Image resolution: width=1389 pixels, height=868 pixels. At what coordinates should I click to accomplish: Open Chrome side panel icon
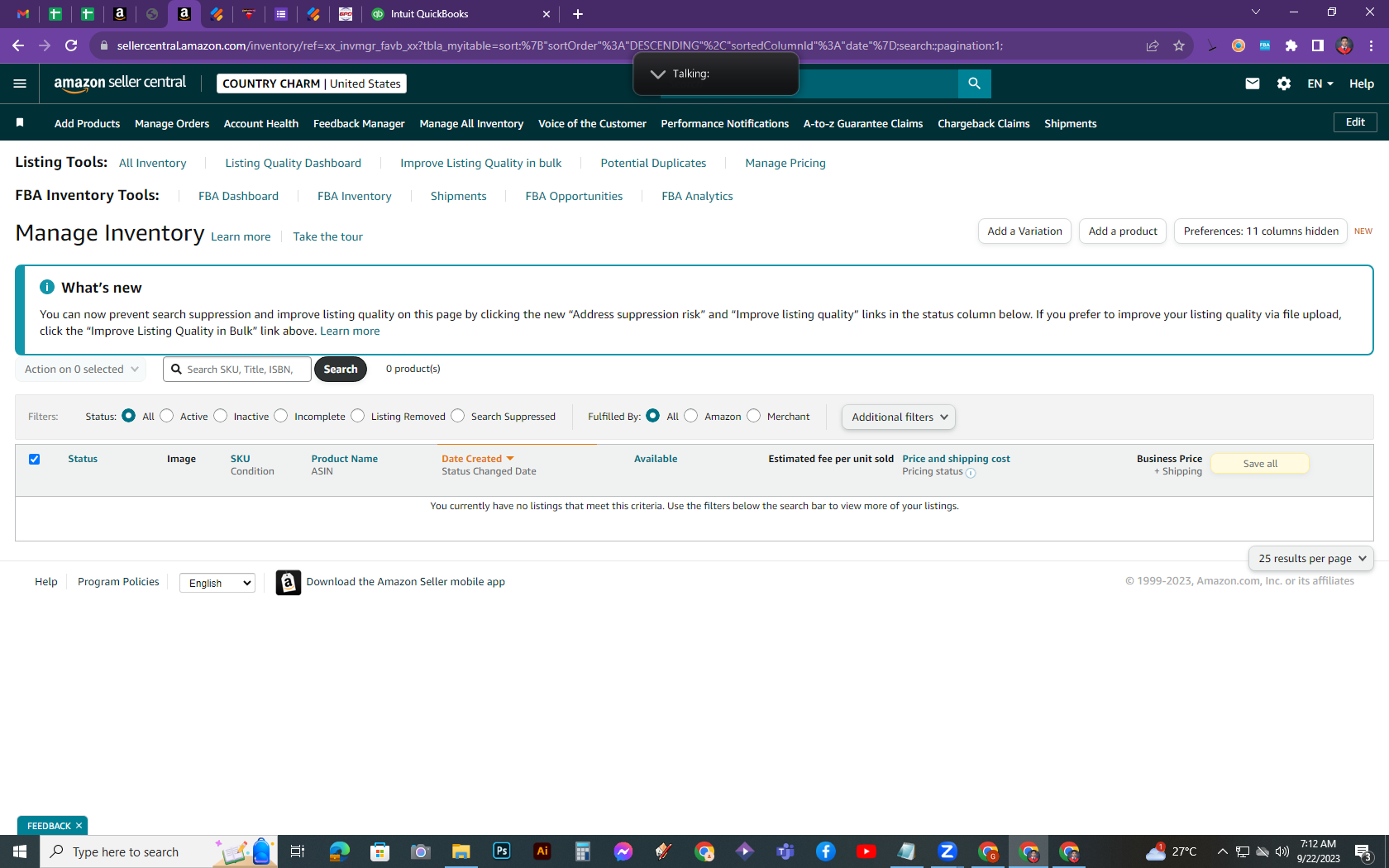coord(1318,45)
